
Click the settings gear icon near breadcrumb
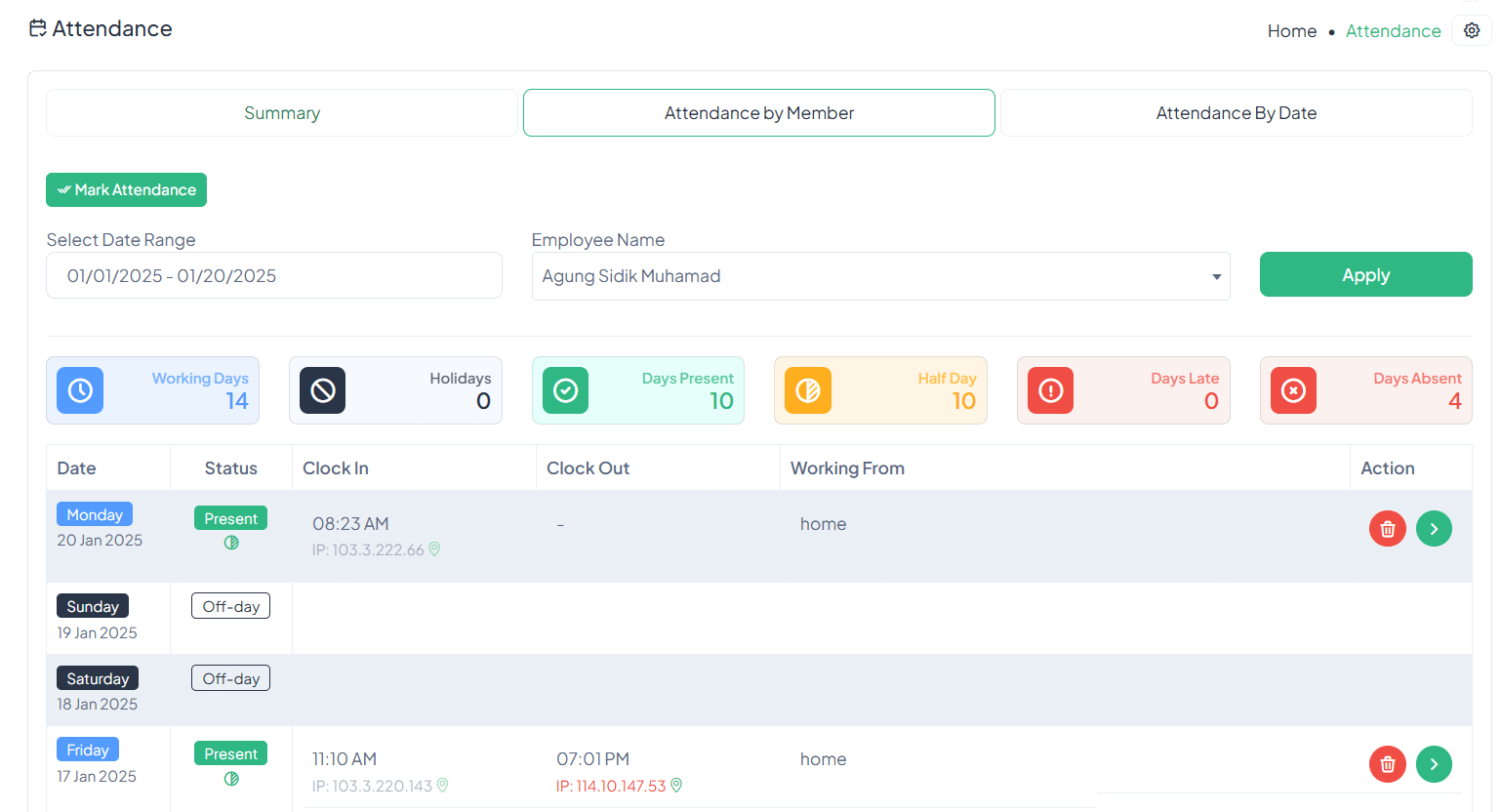click(x=1472, y=30)
